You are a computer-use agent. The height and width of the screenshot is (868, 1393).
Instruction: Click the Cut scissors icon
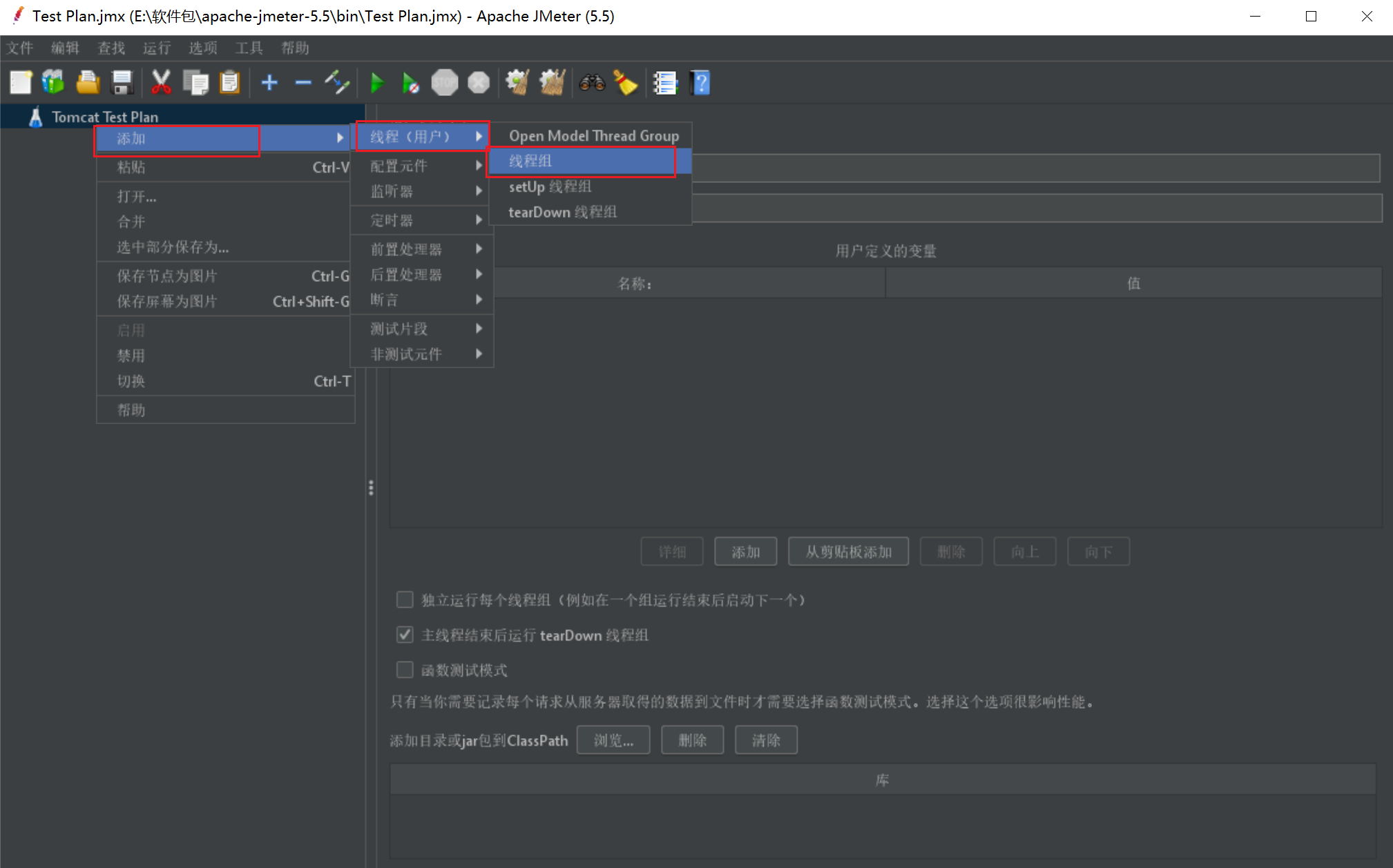point(161,83)
